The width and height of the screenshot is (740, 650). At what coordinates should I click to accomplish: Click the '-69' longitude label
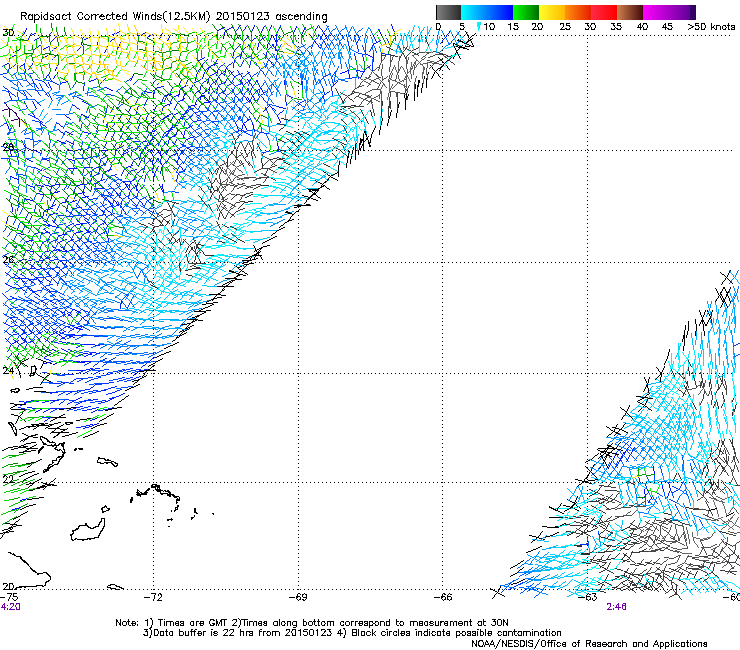298,597
